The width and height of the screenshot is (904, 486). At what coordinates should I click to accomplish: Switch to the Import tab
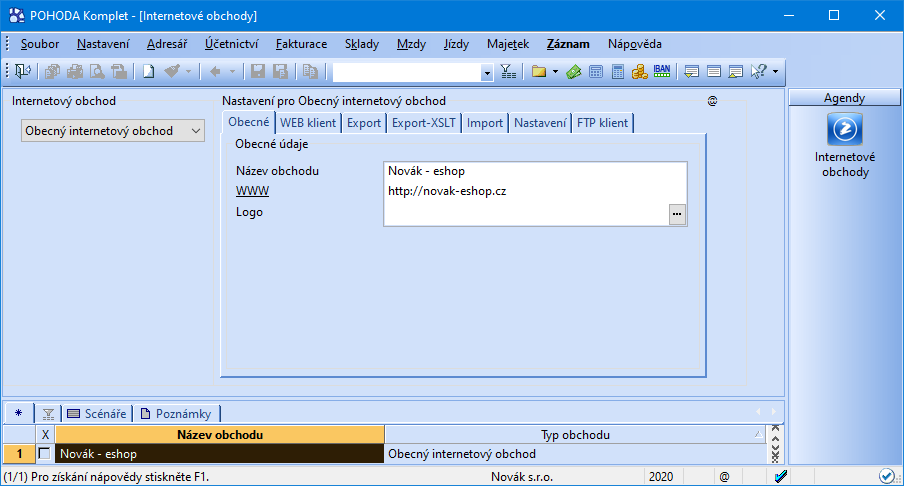tap(485, 123)
